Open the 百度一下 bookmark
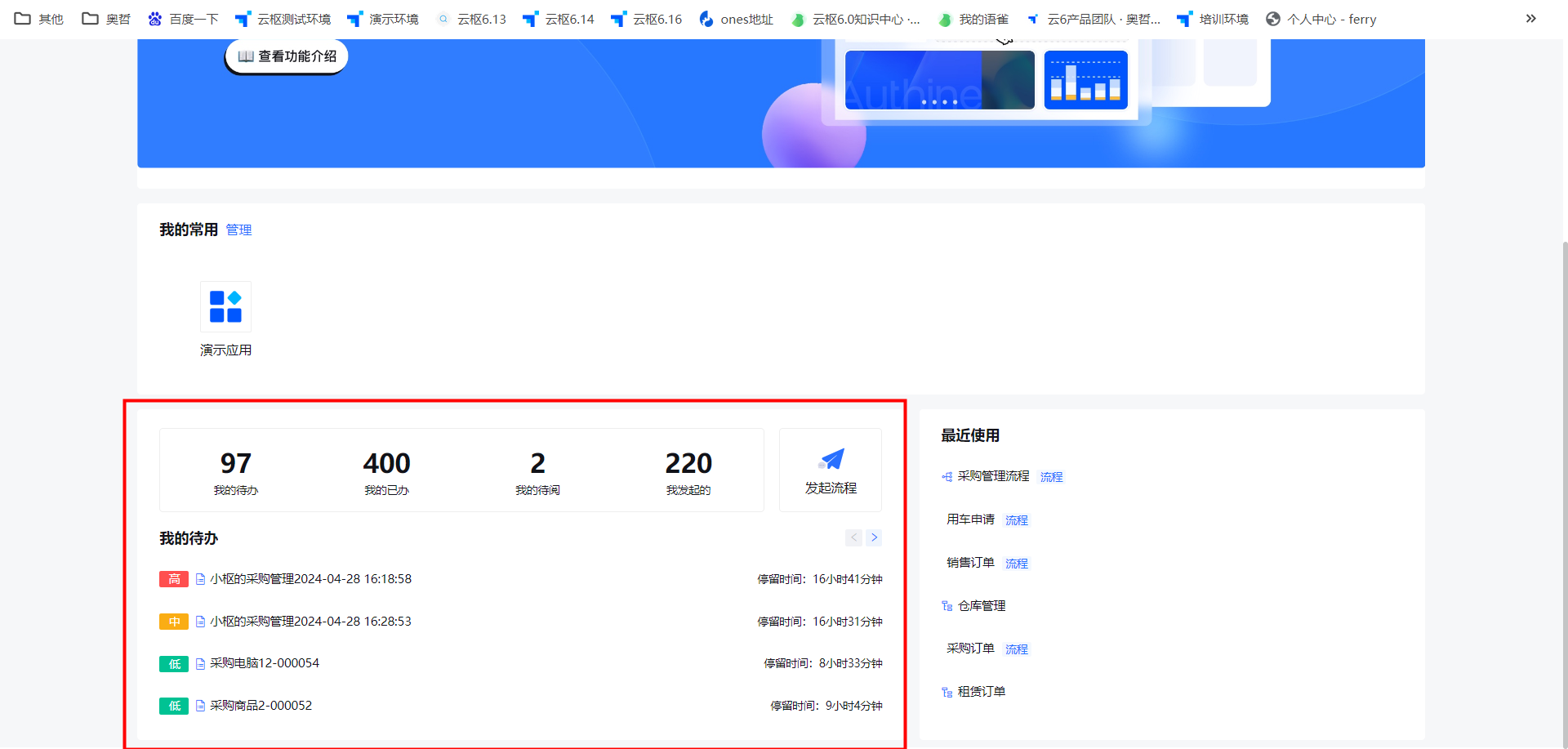Image resolution: width=1568 pixels, height=749 pixels. (x=183, y=19)
